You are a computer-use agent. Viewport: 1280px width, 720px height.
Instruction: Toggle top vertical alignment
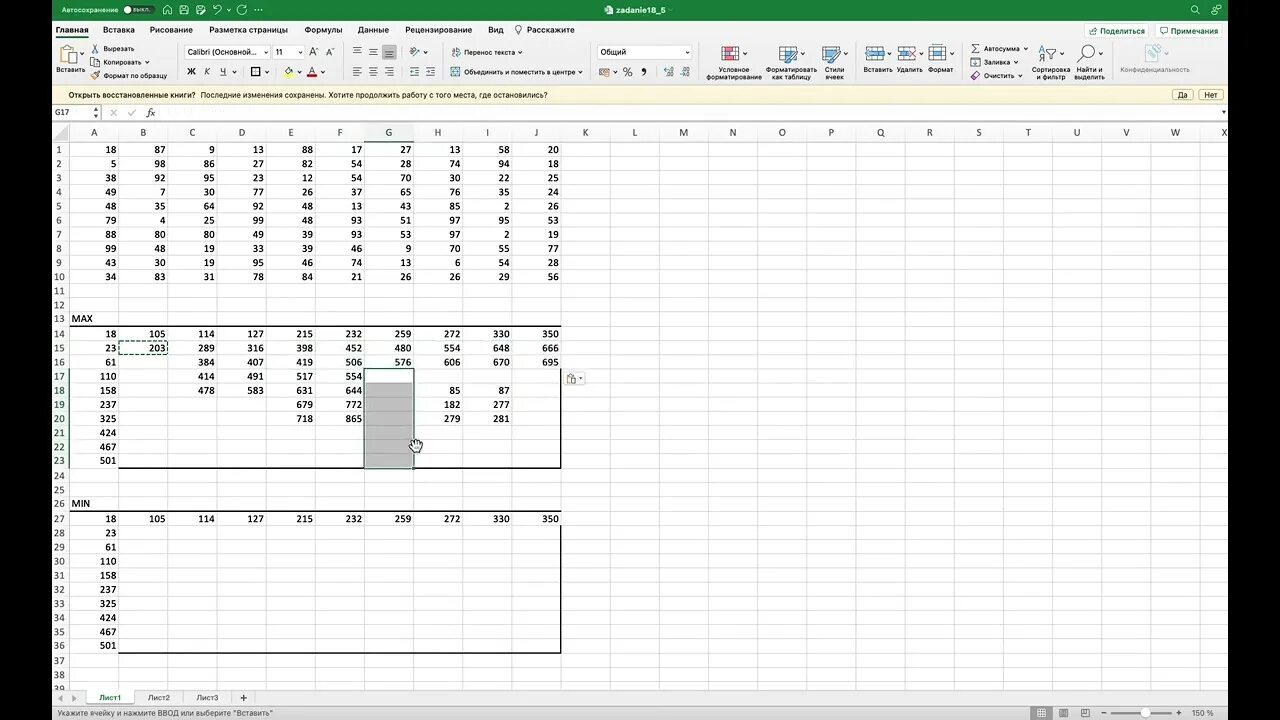point(357,52)
